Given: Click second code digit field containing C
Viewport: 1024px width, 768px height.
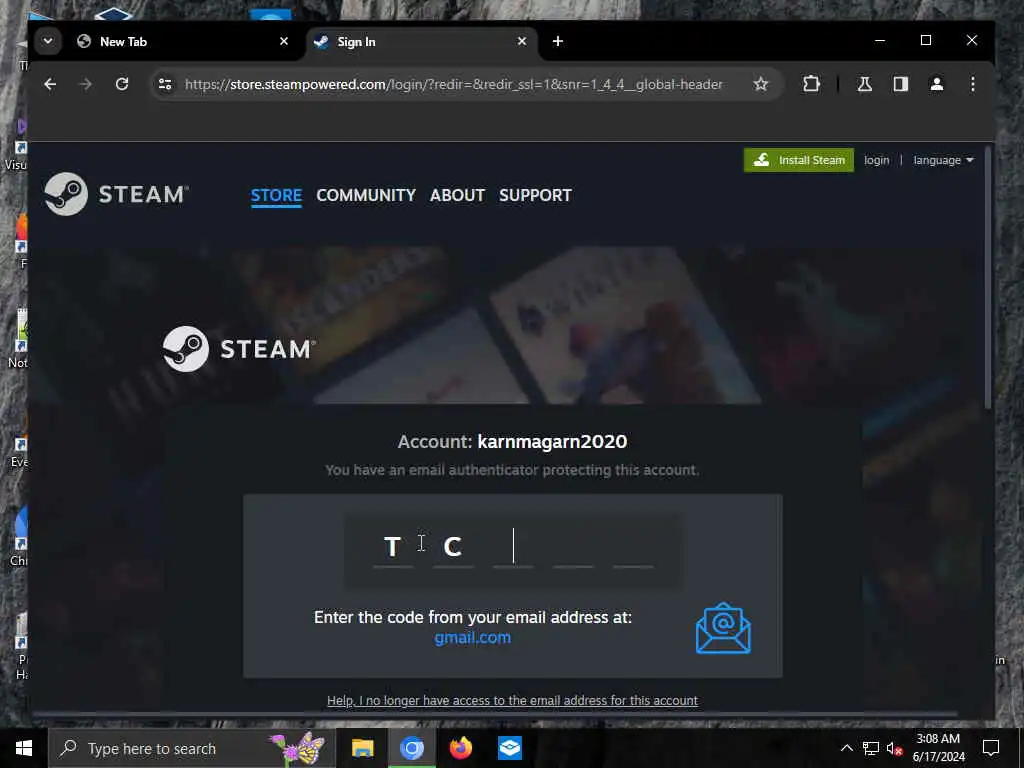Looking at the screenshot, I should (453, 547).
